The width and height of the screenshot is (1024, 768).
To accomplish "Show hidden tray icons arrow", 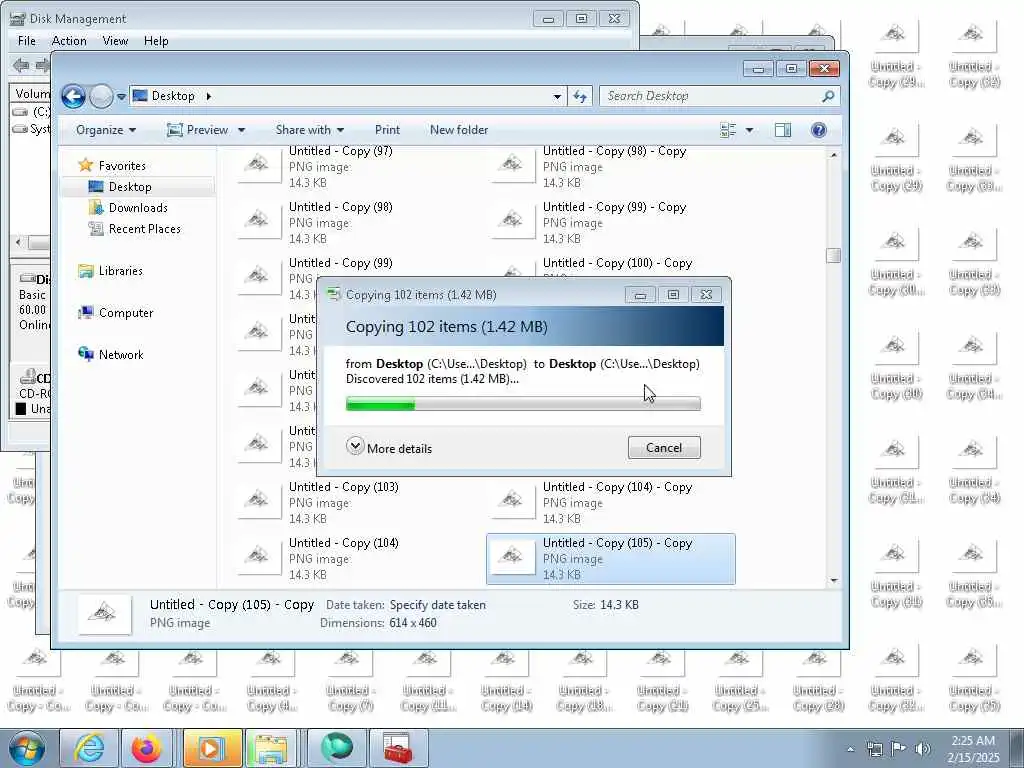I will tap(850, 749).
